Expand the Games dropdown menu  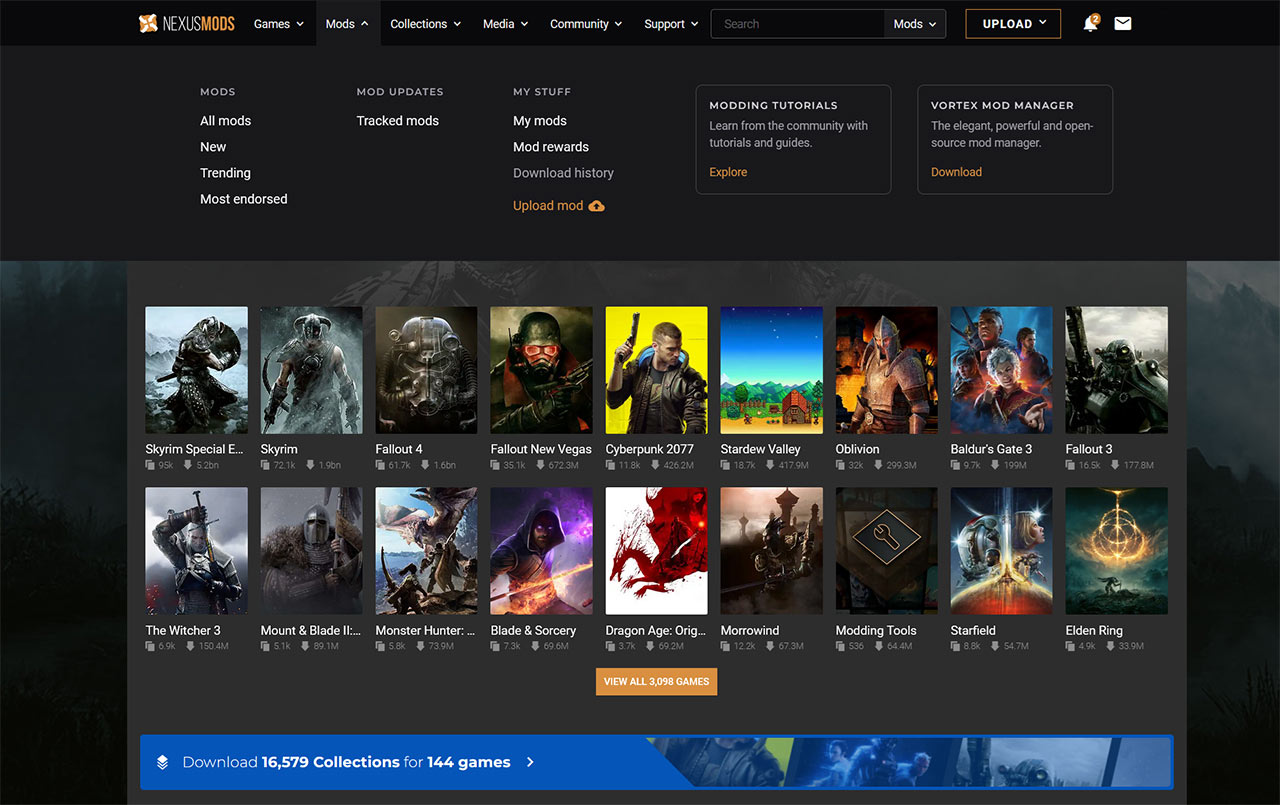(x=278, y=24)
